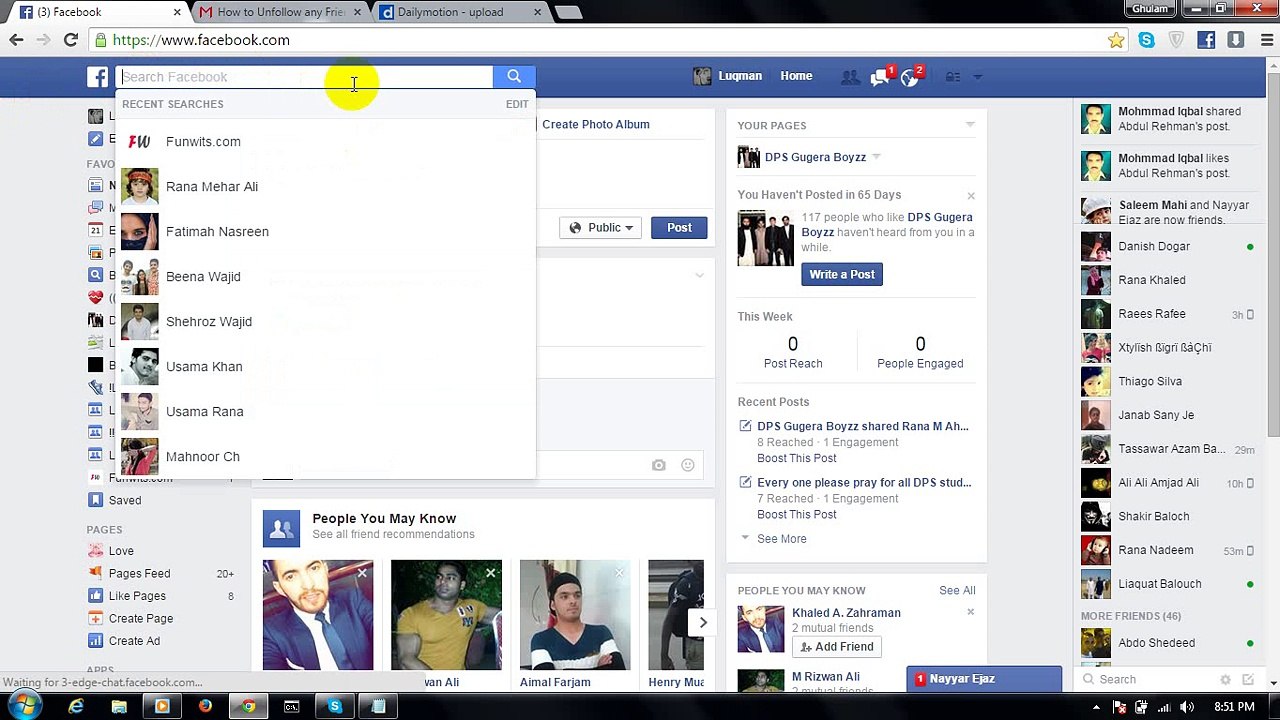Focus the Search Facebook field

(305, 77)
